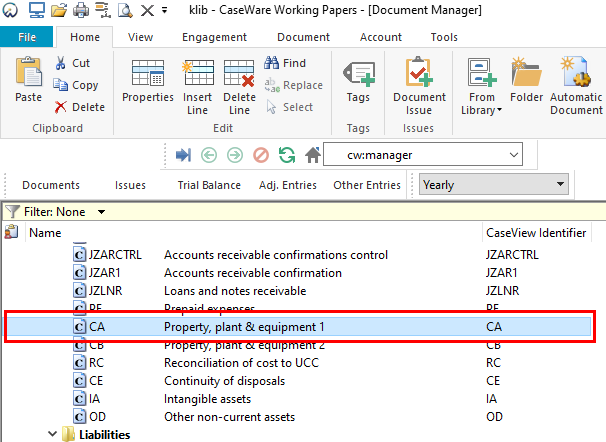This screenshot has height=442, width=606.
Task: Expand the cw:manager address dropdown
Action: click(x=514, y=155)
